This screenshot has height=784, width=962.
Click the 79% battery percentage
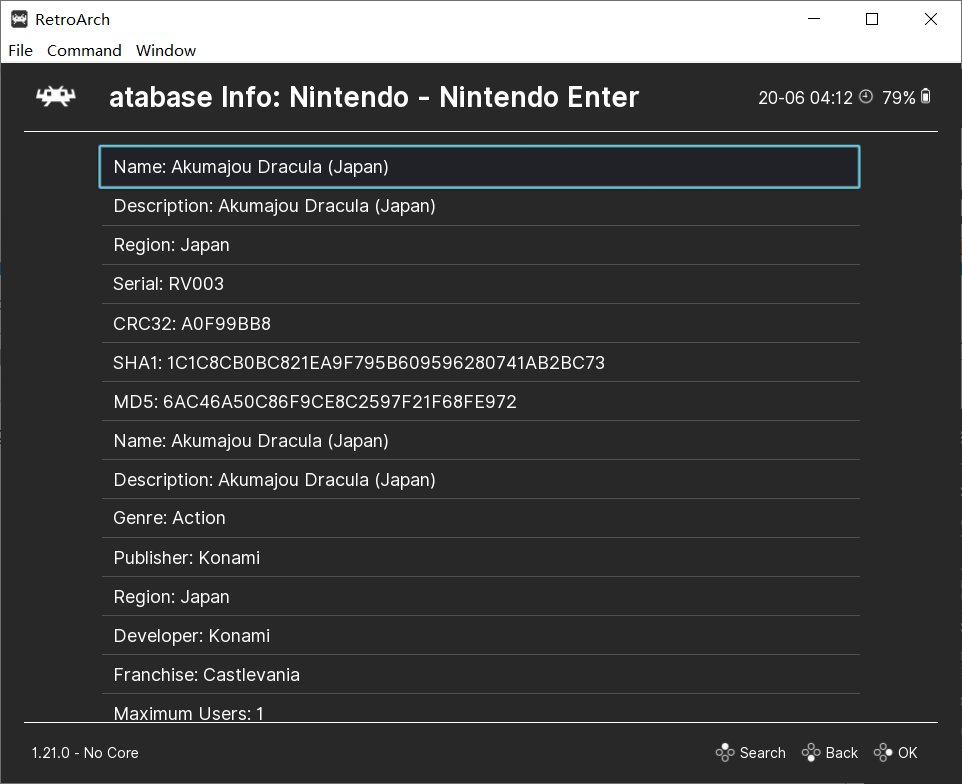pos(899,98)
